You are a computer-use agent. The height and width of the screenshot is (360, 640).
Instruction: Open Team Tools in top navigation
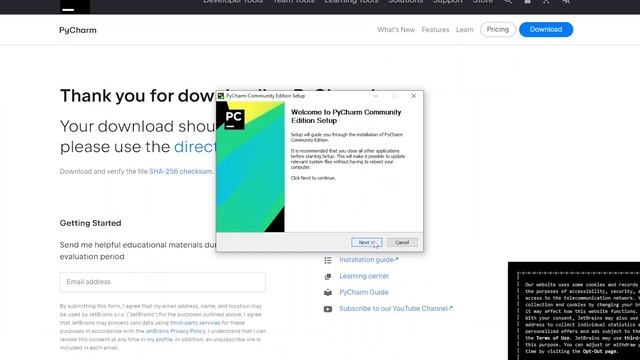click(x=293, y=2)
